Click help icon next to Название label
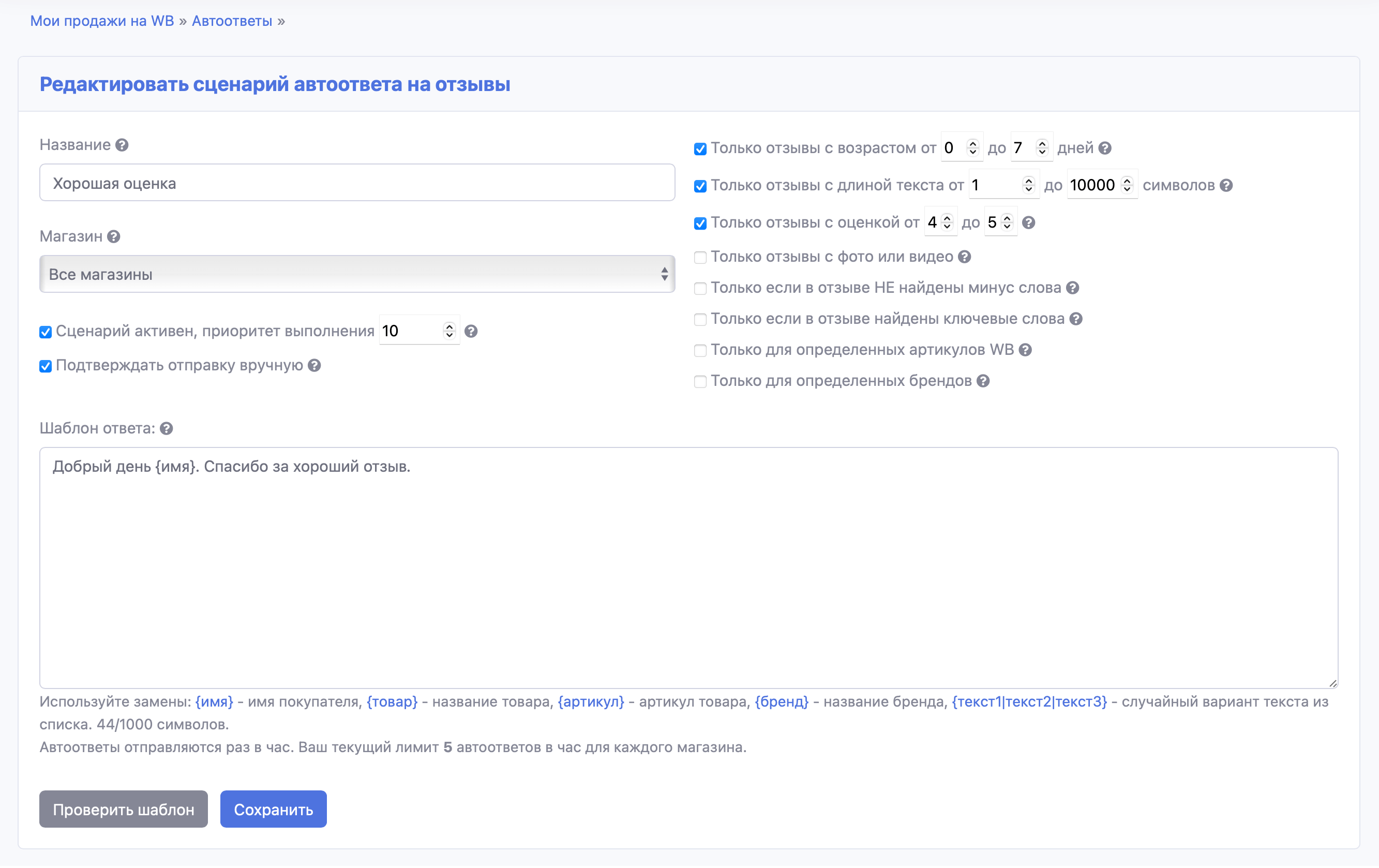 tap(122, 145)
